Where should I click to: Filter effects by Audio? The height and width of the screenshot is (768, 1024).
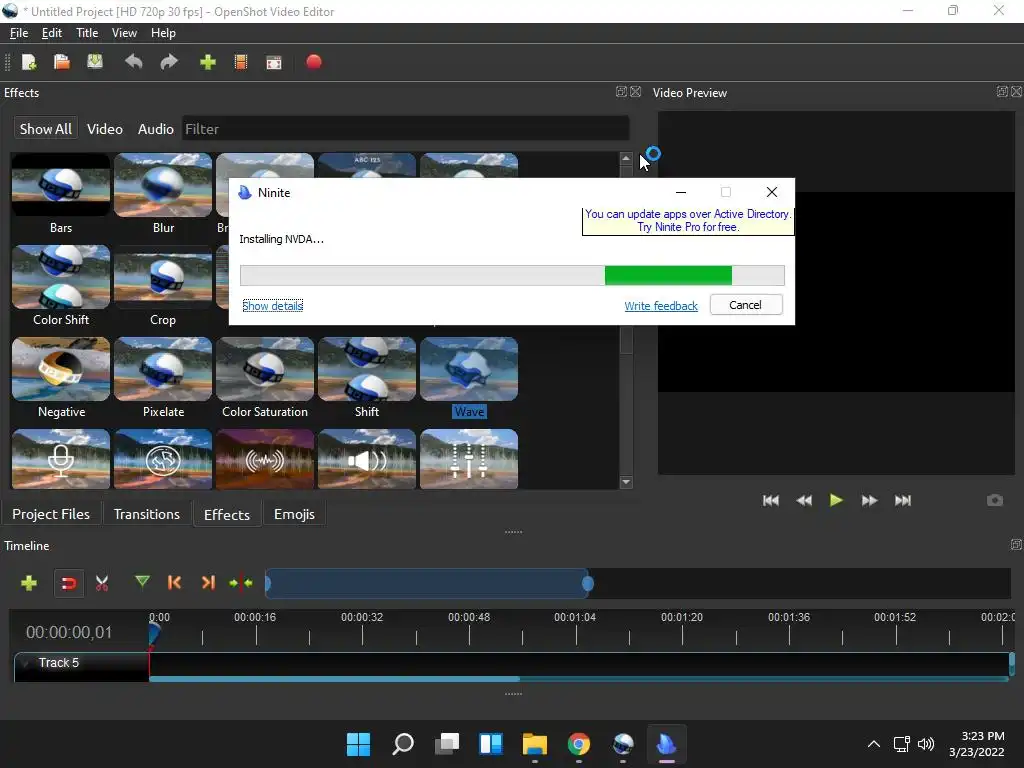point(155,129)
